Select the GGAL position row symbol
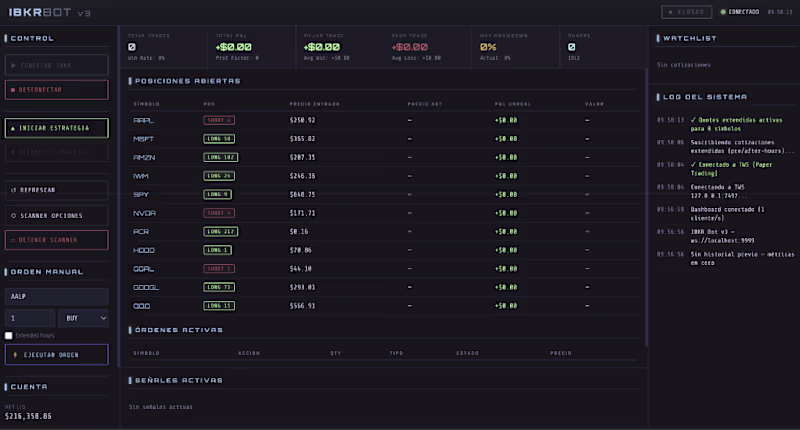The height and width of the screenshot is (430, 800). pyautogui.click(x=143, y=269)
